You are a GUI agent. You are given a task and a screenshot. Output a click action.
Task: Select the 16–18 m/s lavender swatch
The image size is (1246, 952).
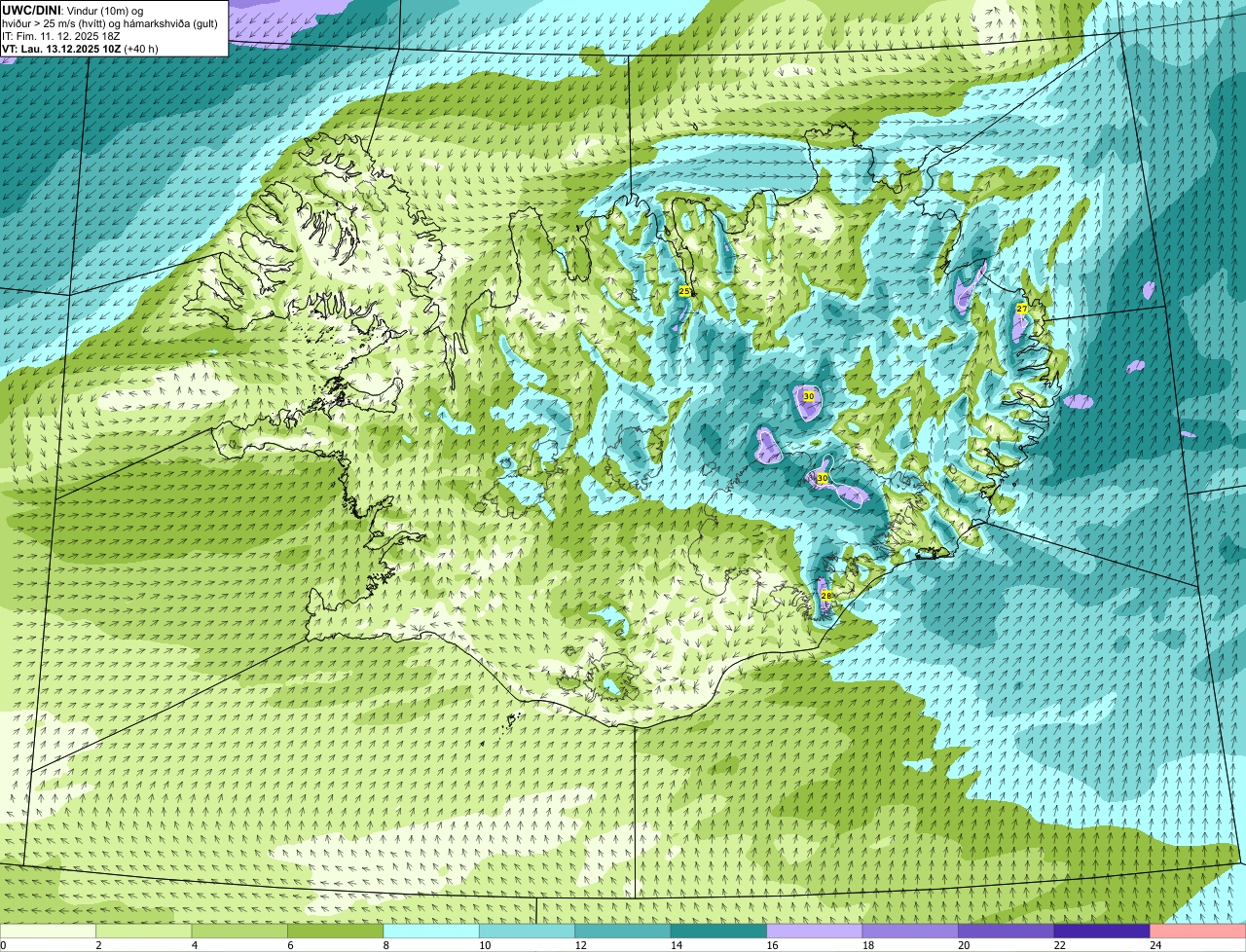pyautogui.click(x=815, y=932)
